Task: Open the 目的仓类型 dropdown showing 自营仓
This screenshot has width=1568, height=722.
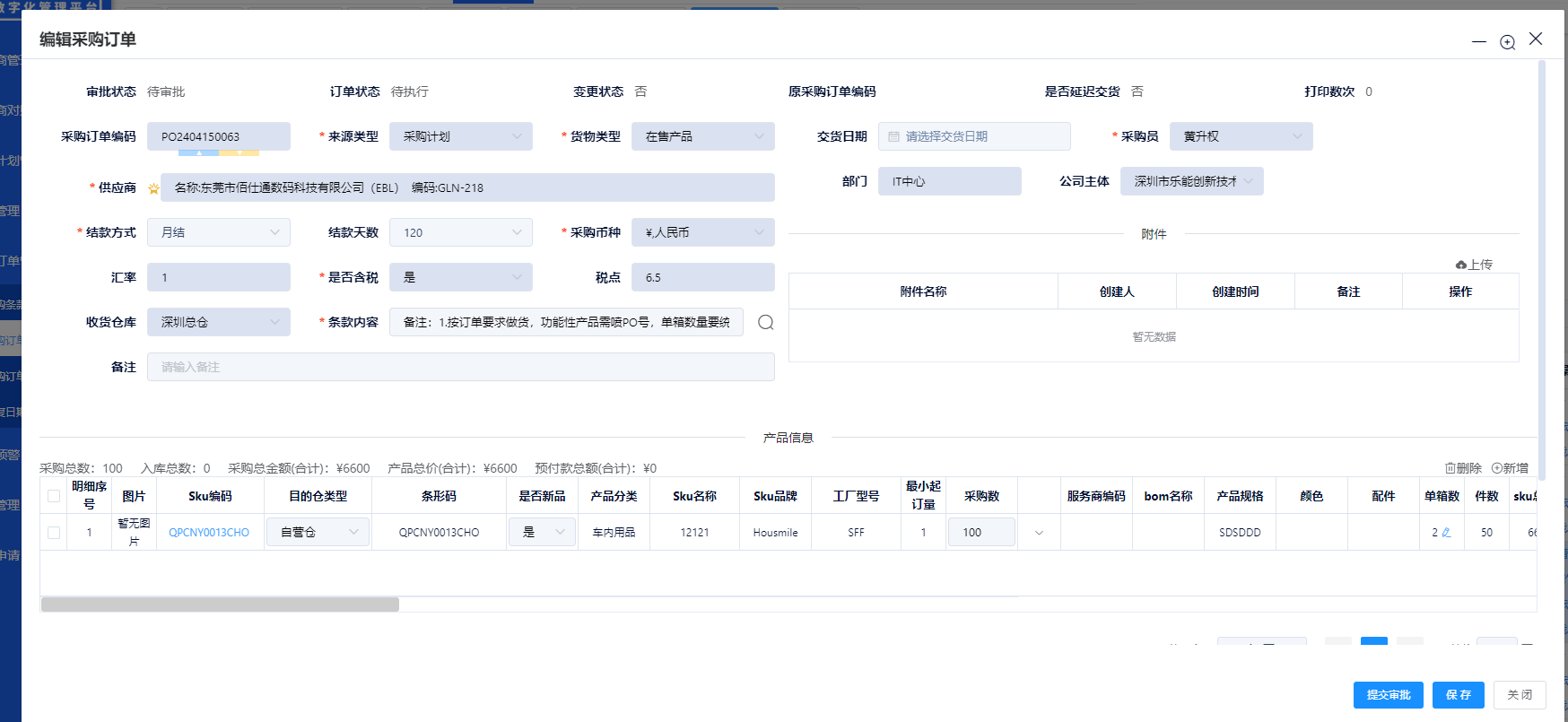Action: point(318,532)
